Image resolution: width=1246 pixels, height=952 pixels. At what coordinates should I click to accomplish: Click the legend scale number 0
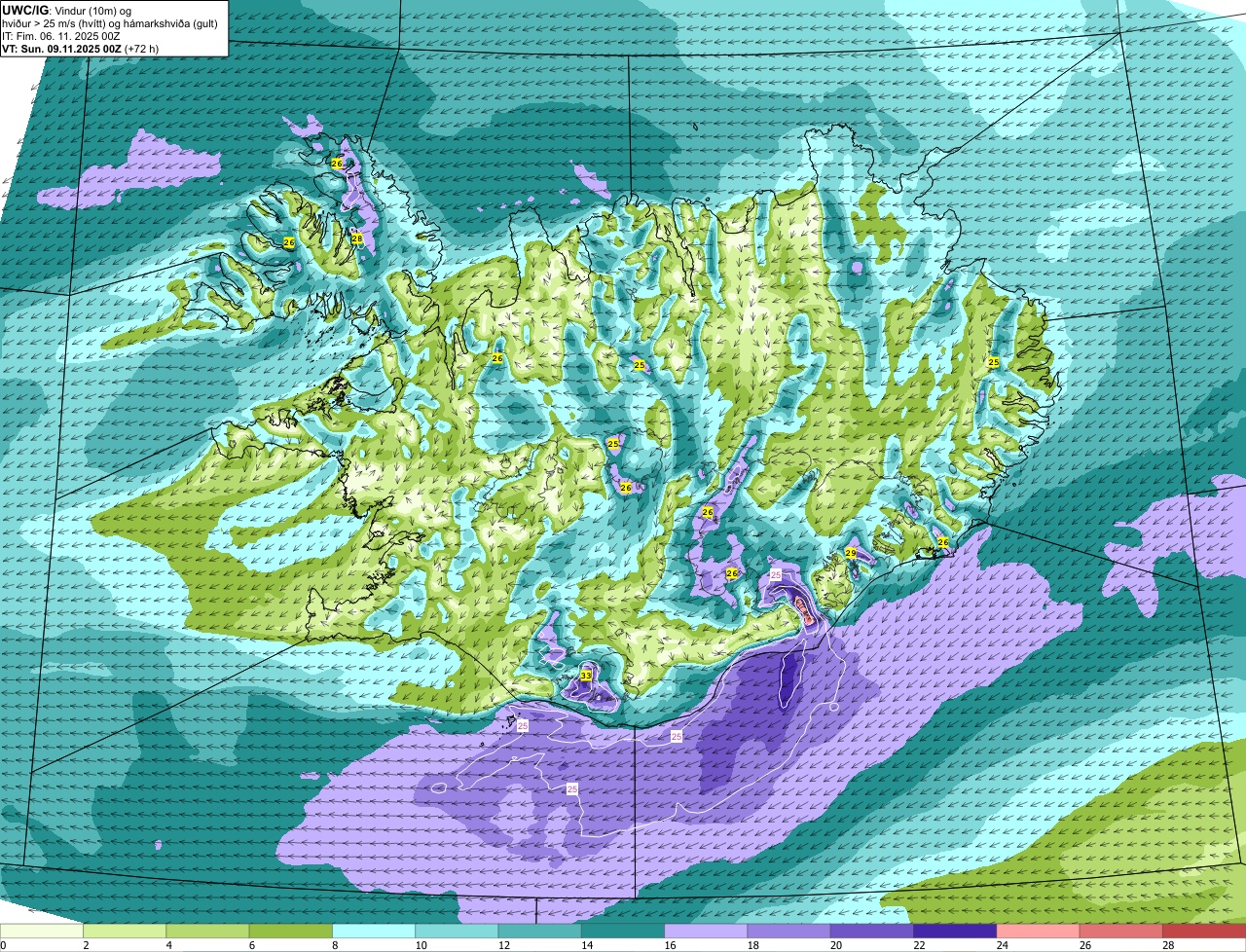click(x=4, y=945)
